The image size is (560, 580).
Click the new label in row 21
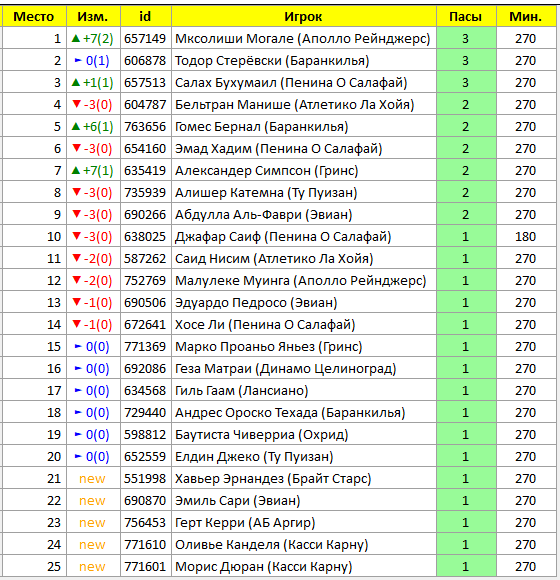[92, 479]
